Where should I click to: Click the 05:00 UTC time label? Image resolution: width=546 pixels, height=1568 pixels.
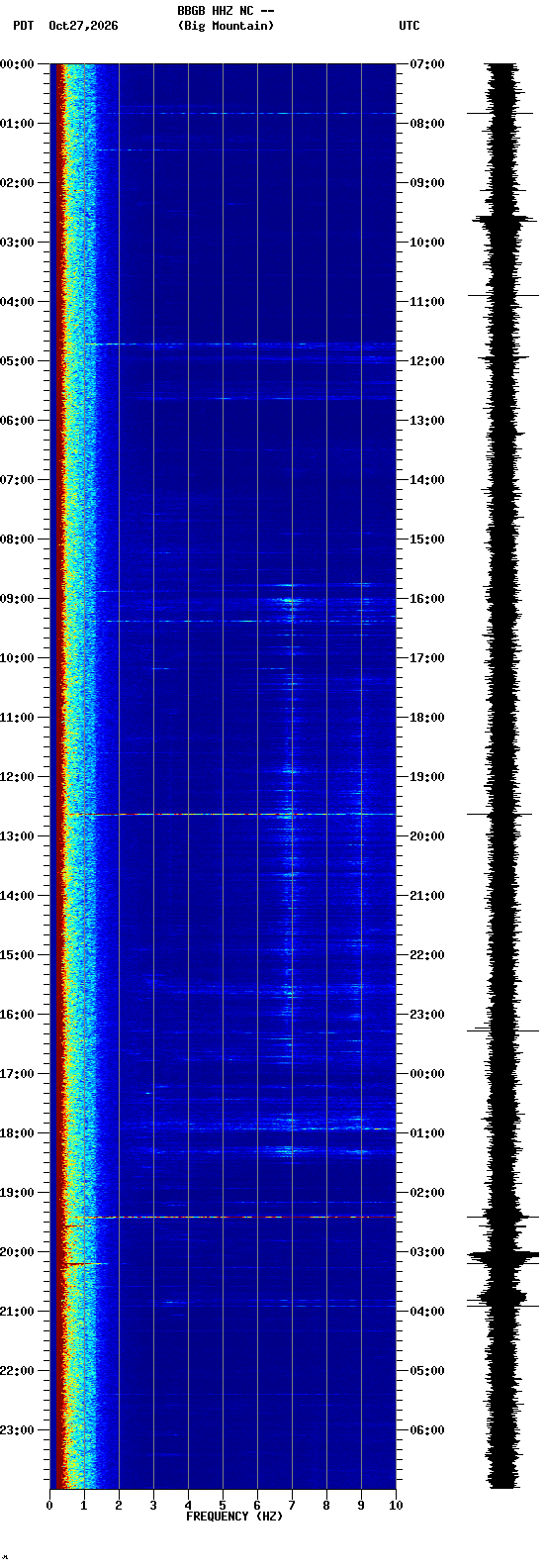click(x=427, y=1371)
